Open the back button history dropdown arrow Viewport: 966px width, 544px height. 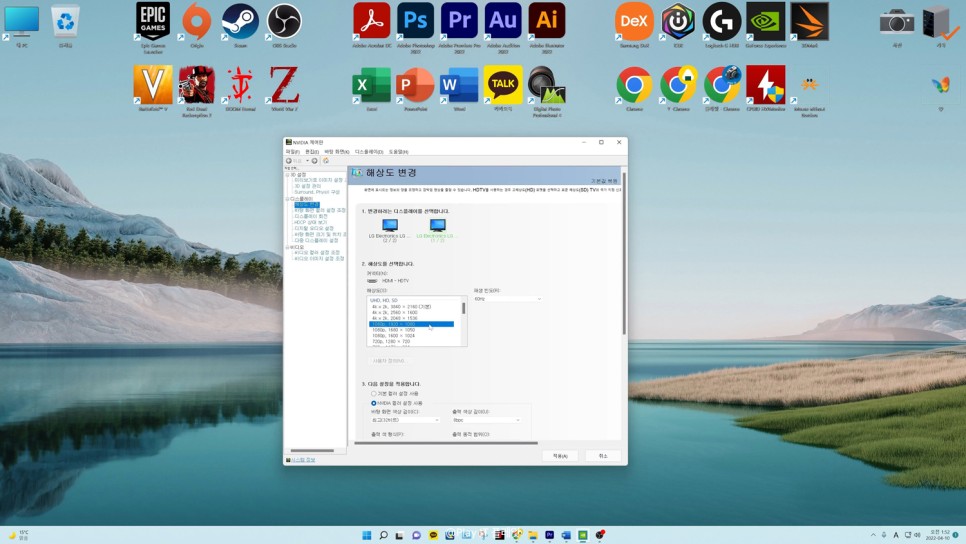point(307,161)
